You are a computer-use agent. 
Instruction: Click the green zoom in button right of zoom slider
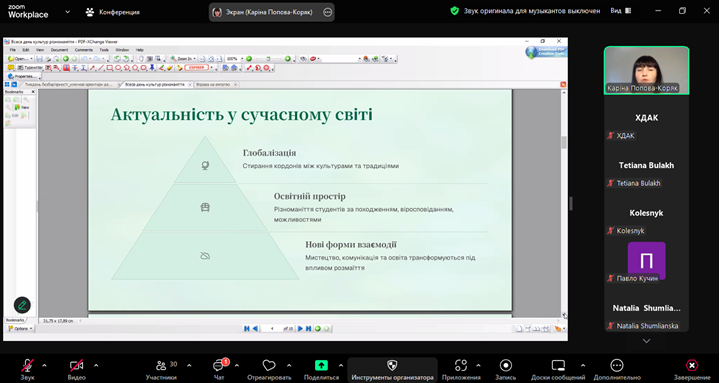288,59
